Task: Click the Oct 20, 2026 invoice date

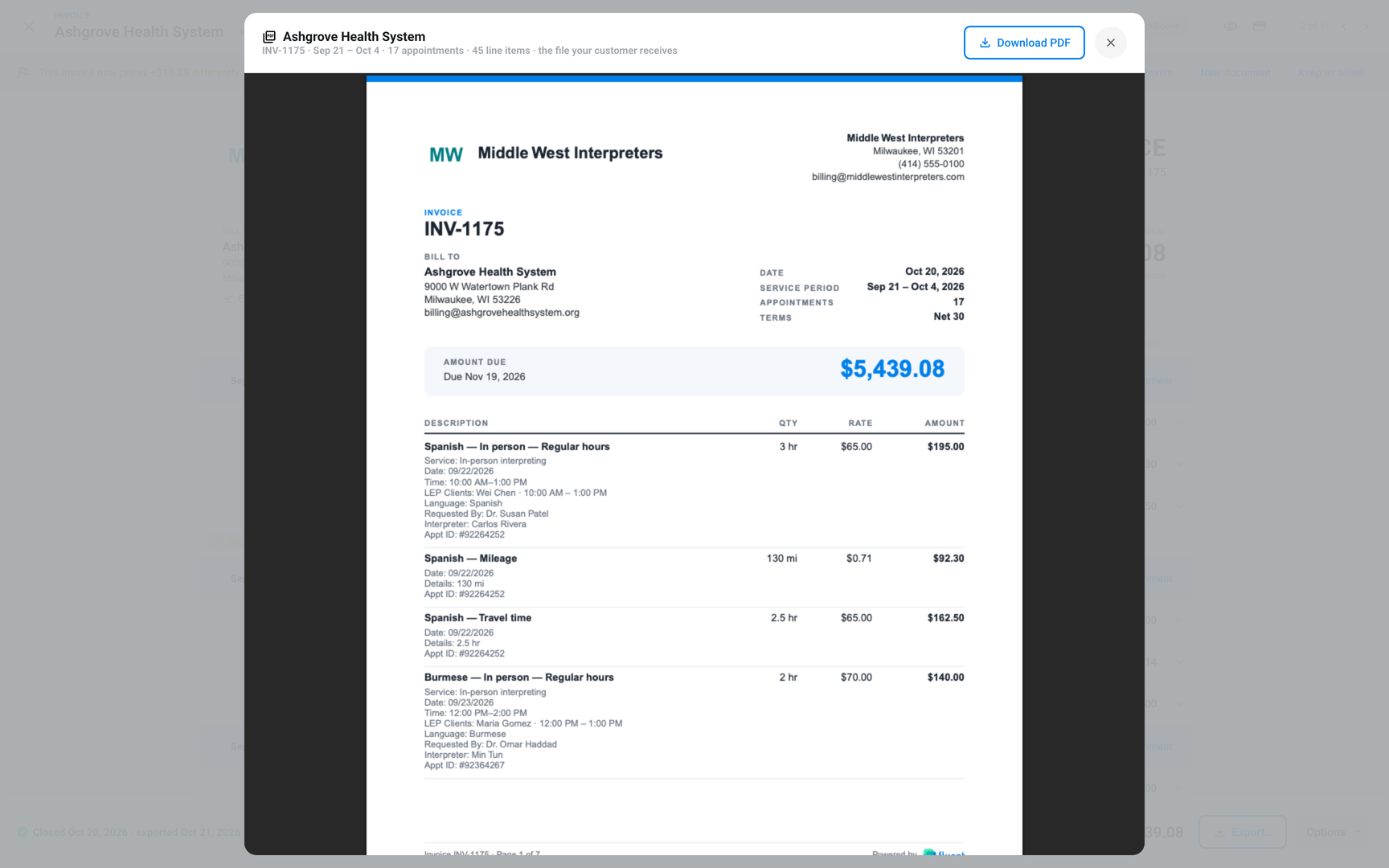Action: tap(934, 272)
